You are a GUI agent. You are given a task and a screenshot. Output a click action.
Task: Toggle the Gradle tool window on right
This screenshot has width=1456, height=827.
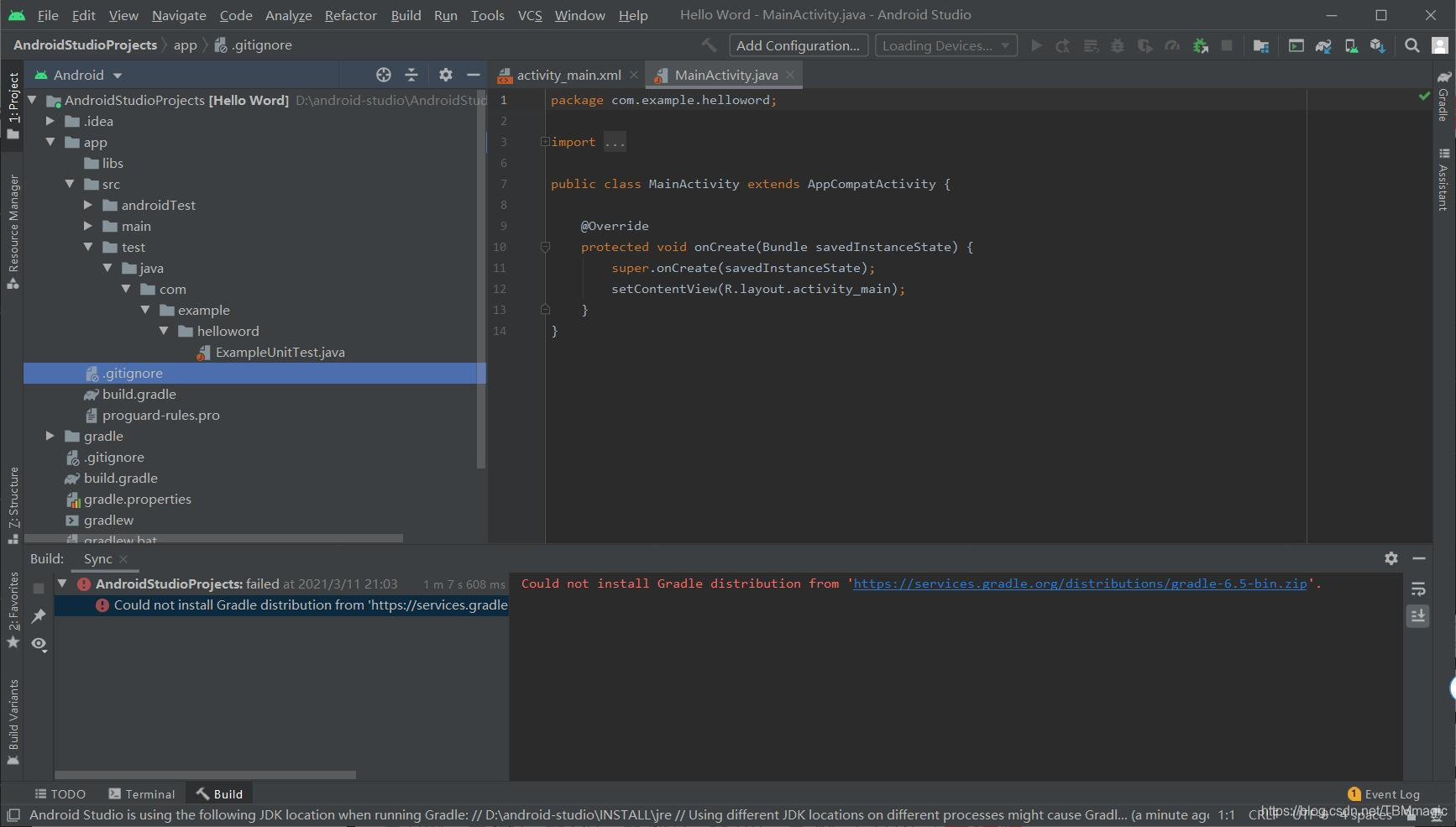(x=1443, y=96)
